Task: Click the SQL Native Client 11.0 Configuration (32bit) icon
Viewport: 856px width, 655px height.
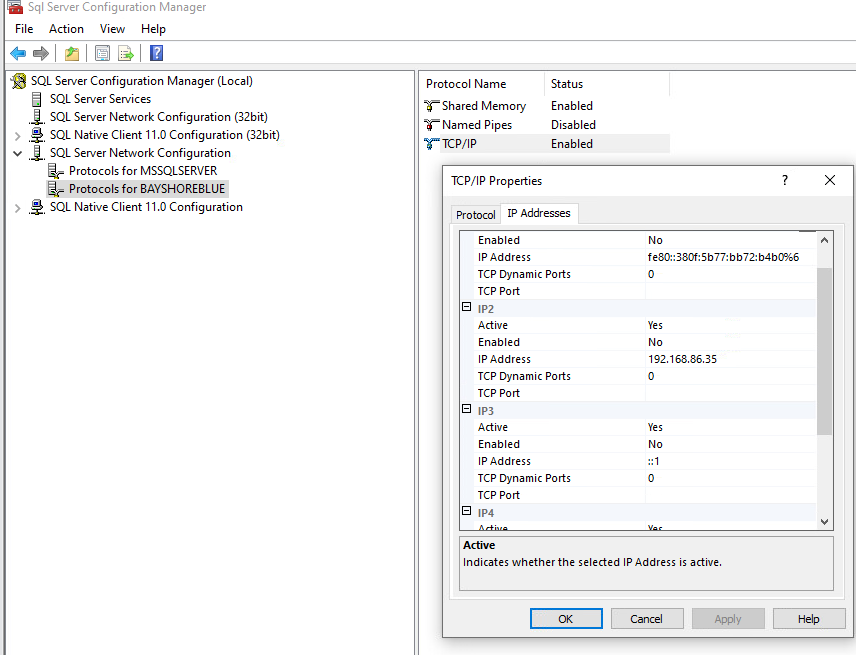Action: point(37,135)
